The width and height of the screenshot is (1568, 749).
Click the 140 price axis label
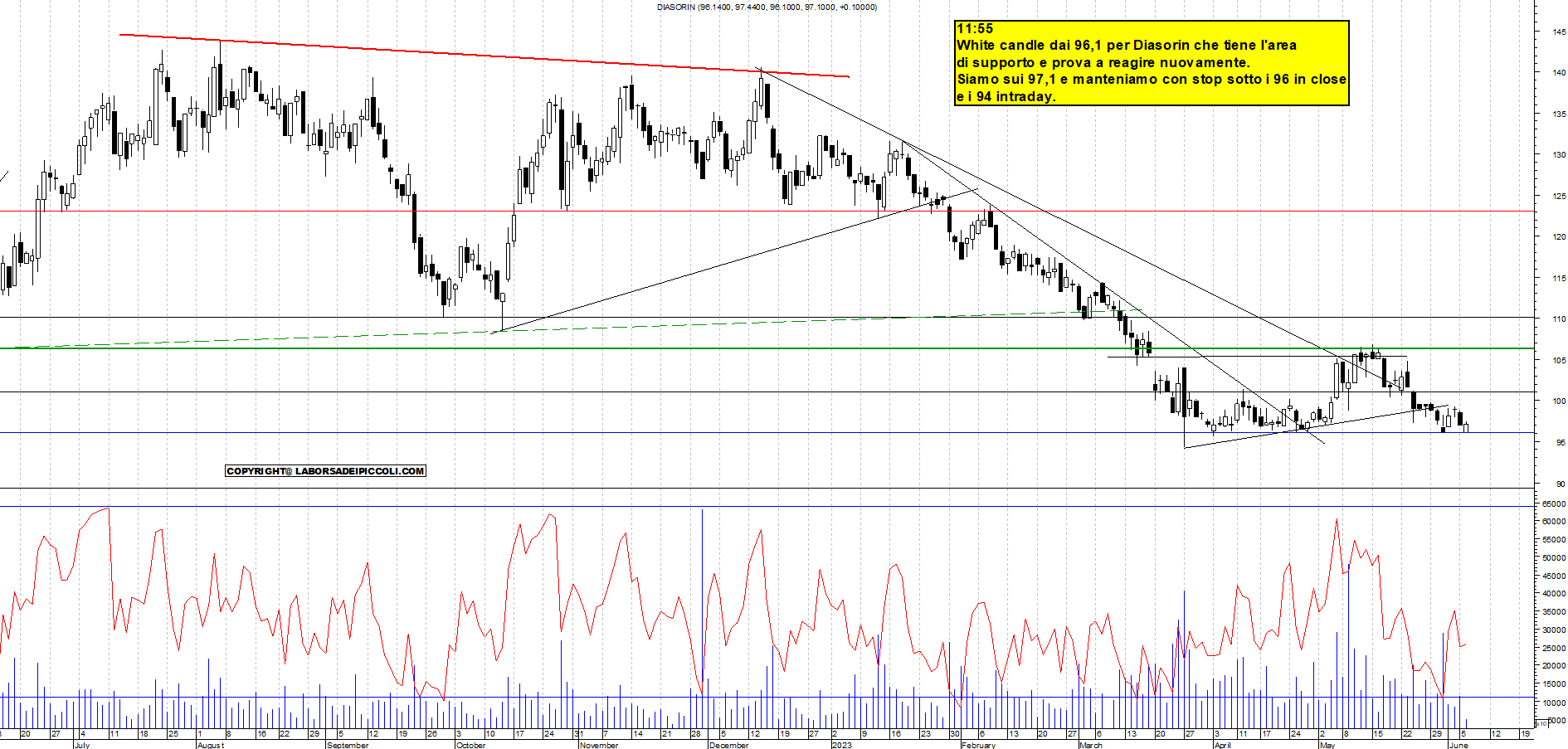tap(1559, 73)
